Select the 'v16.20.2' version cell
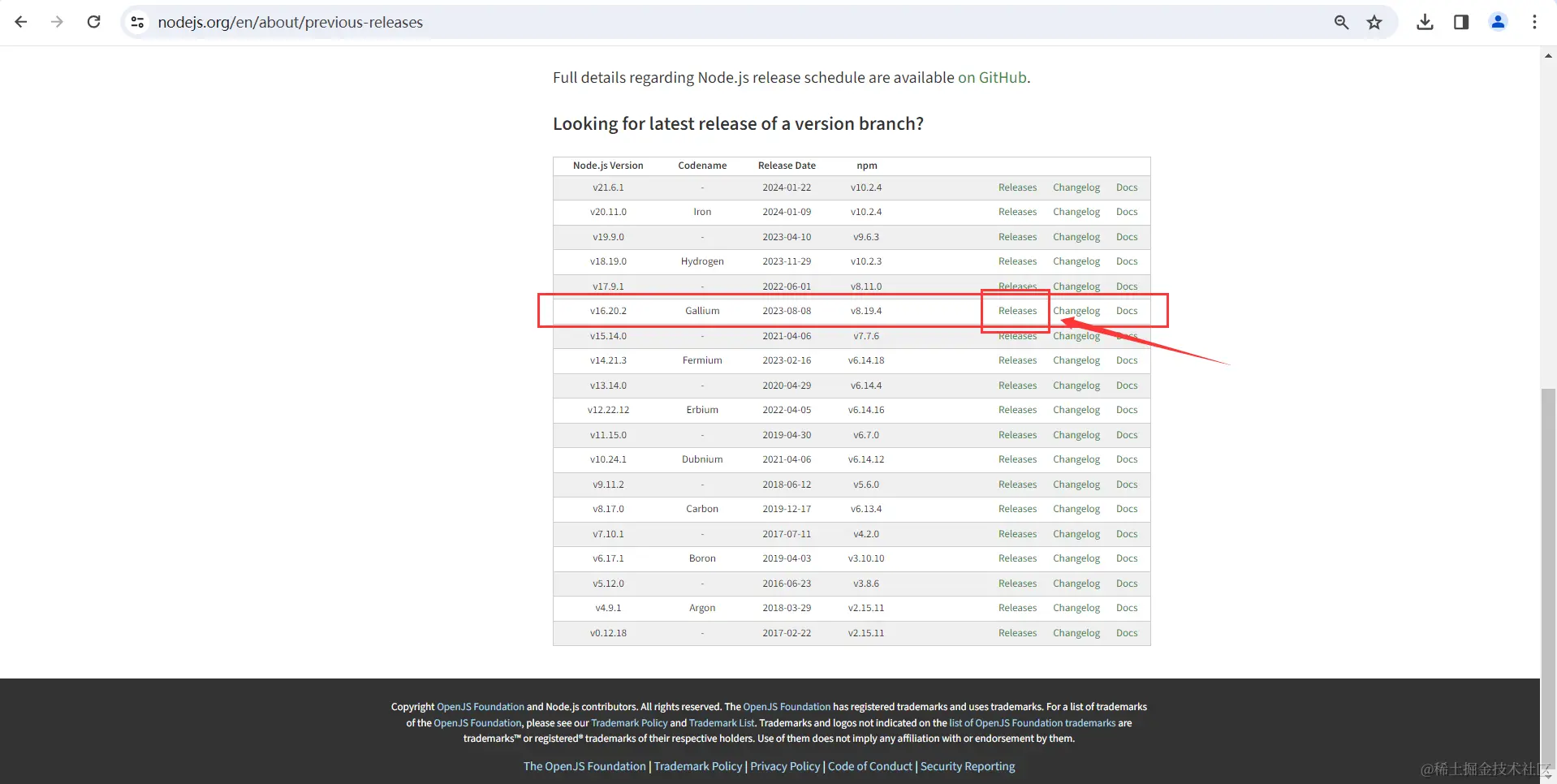Viewport: 1557px width, 784px height. click(x=608, y=311)
